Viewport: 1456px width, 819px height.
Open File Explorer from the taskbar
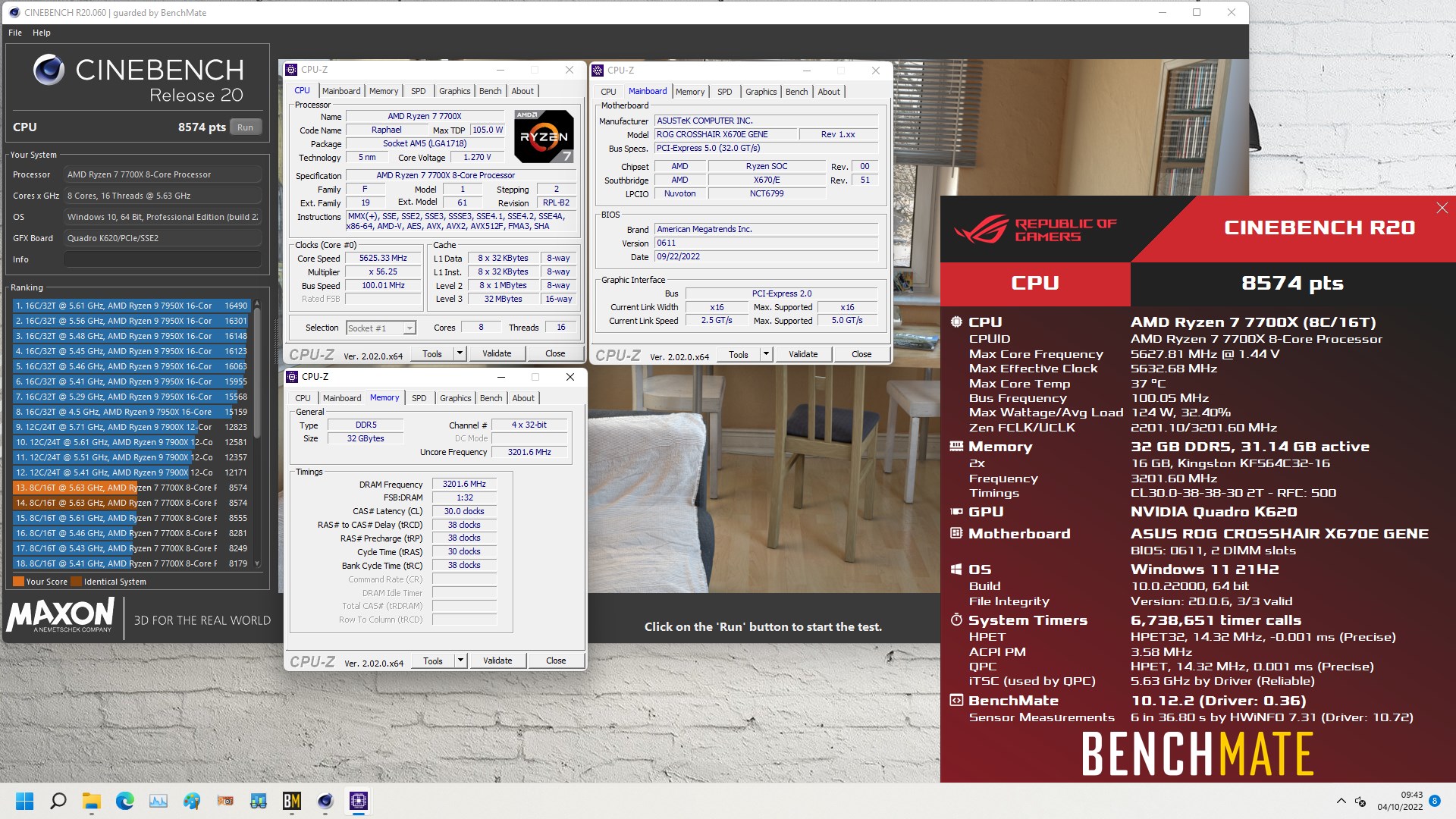tap(92, 801)
